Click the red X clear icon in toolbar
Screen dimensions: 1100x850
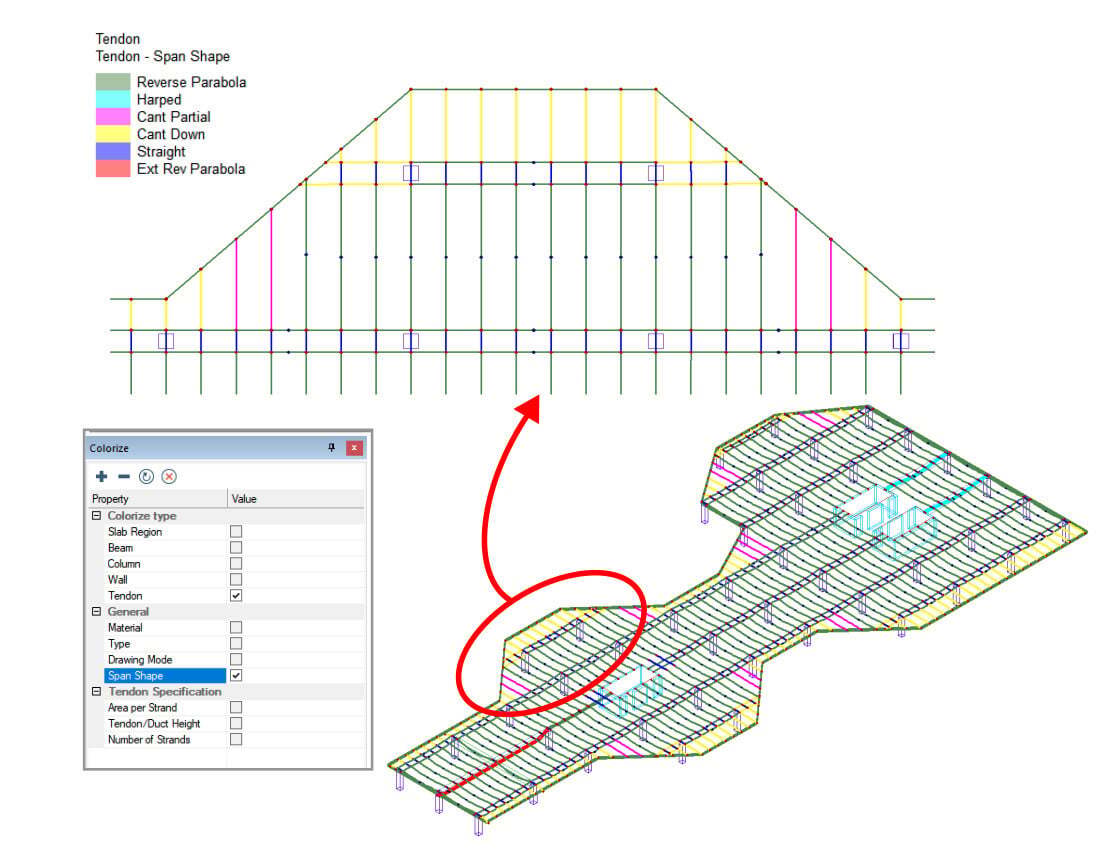pos(168,477)
